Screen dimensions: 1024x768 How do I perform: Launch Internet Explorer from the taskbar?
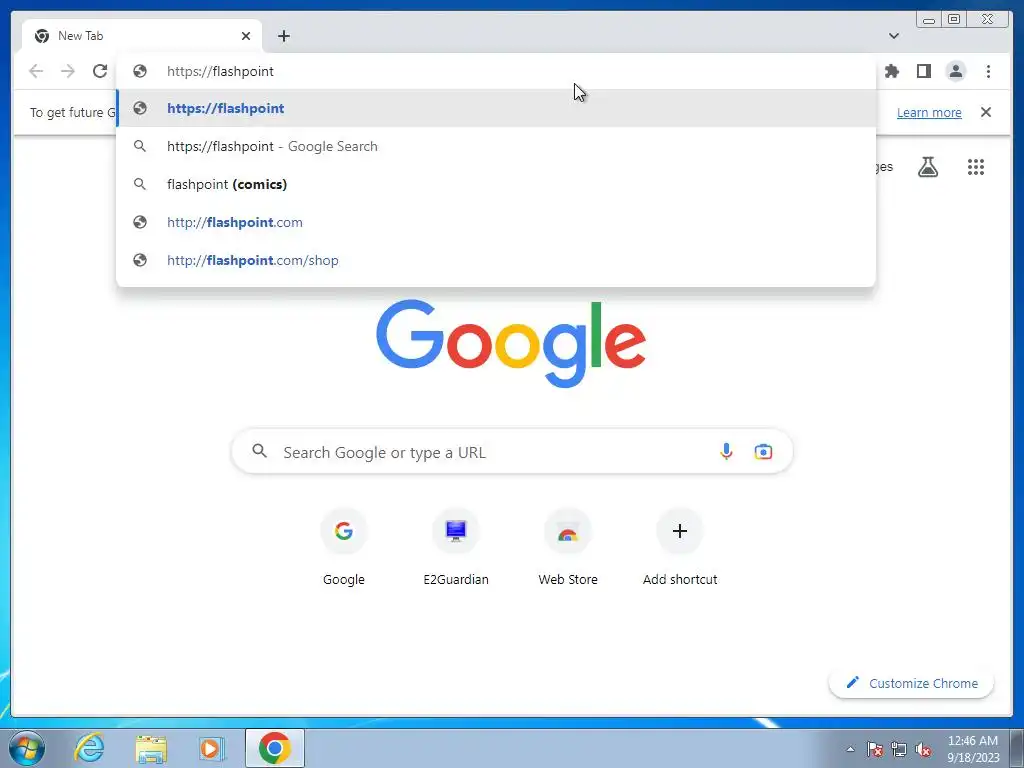click(89, 748)
